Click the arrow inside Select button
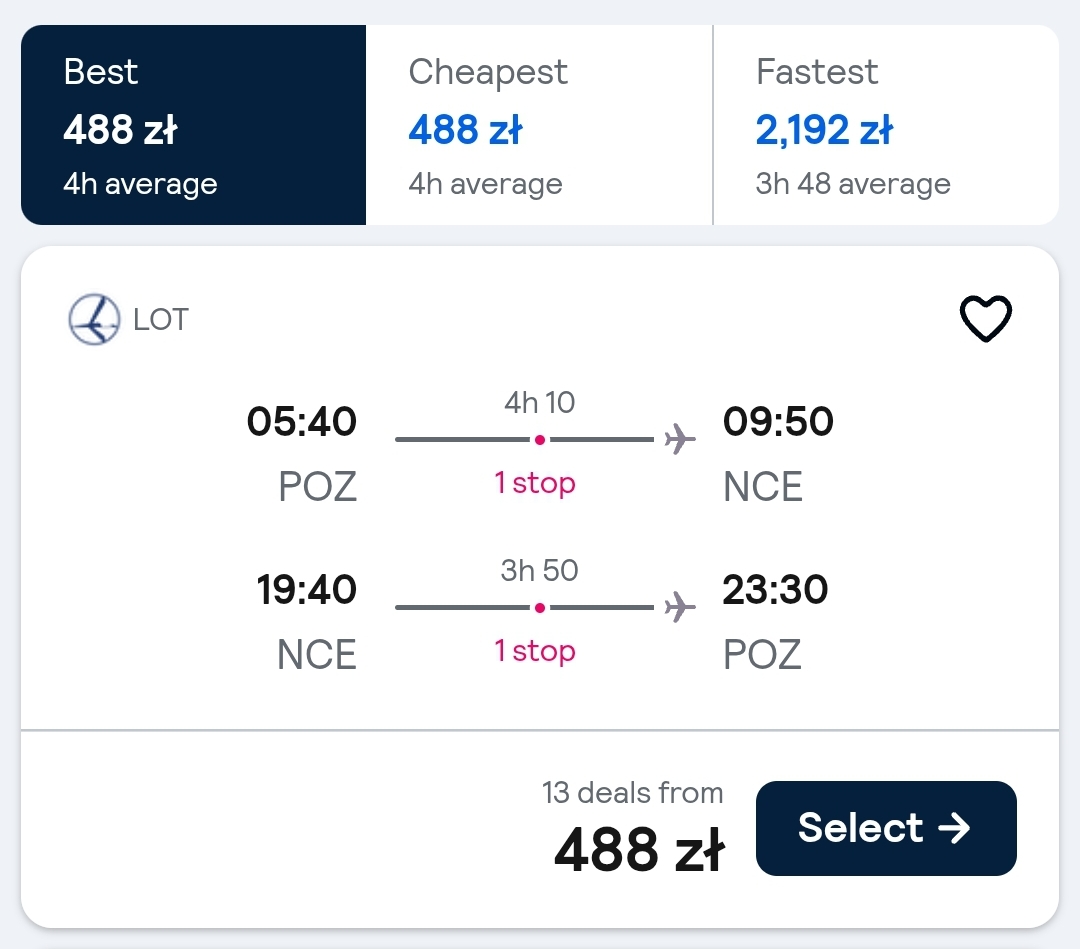 coord(955,828)
